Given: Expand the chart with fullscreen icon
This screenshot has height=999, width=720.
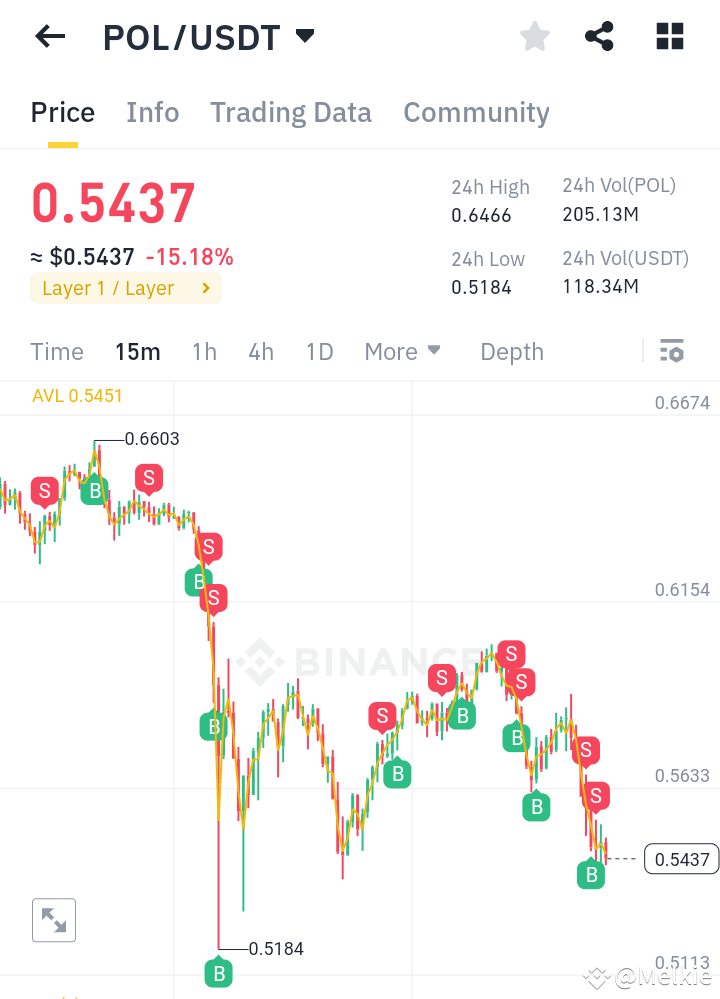Looking at the screenshot, I should [x=54, y=920].
